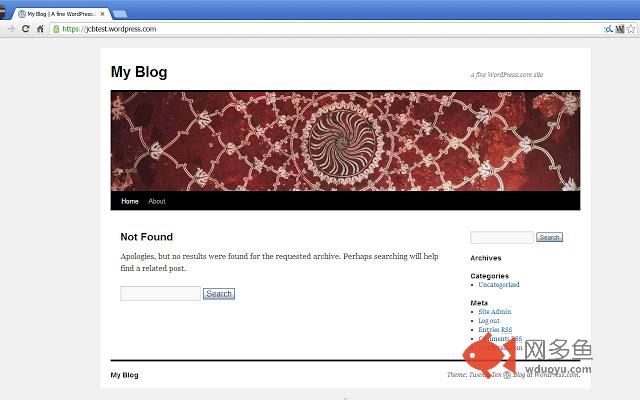Click the My Blog site title
This screenshot has width=640, height=400.
tap(139, 72)
